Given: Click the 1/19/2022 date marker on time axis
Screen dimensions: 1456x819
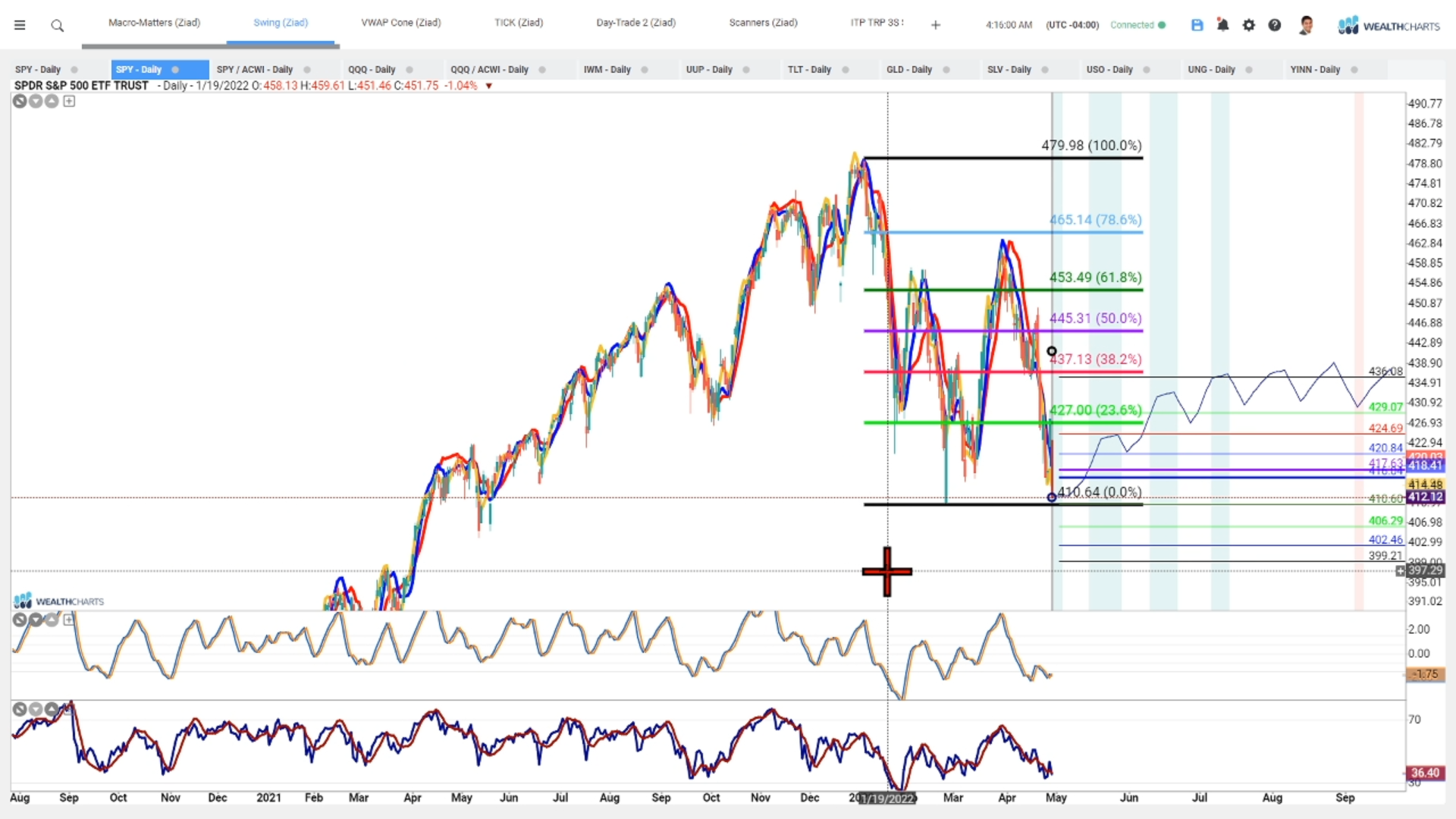Looking at the screenshot, I should coord(887,798).
